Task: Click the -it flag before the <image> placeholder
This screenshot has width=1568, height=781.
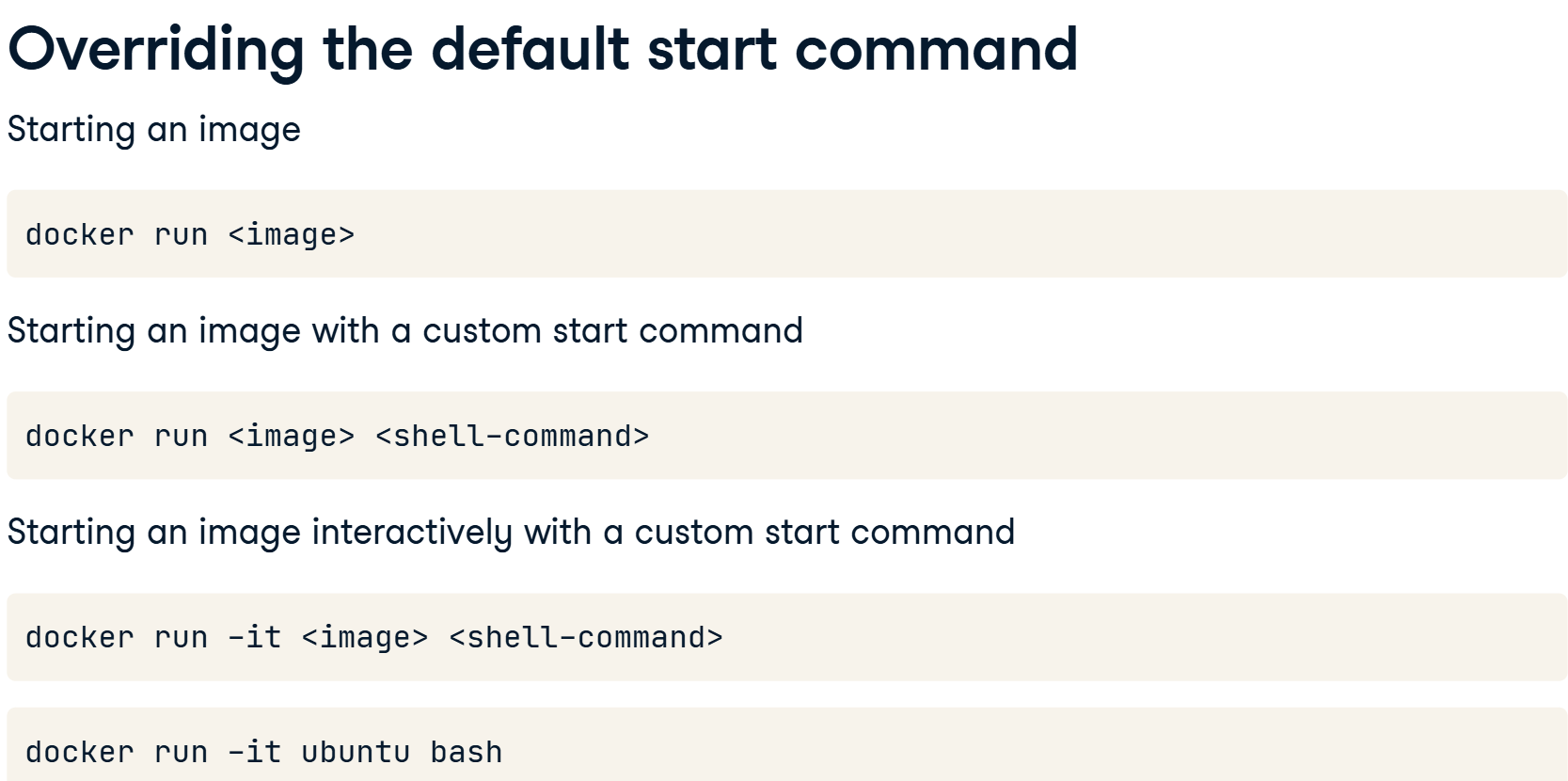Action: [x=255, y=637]
